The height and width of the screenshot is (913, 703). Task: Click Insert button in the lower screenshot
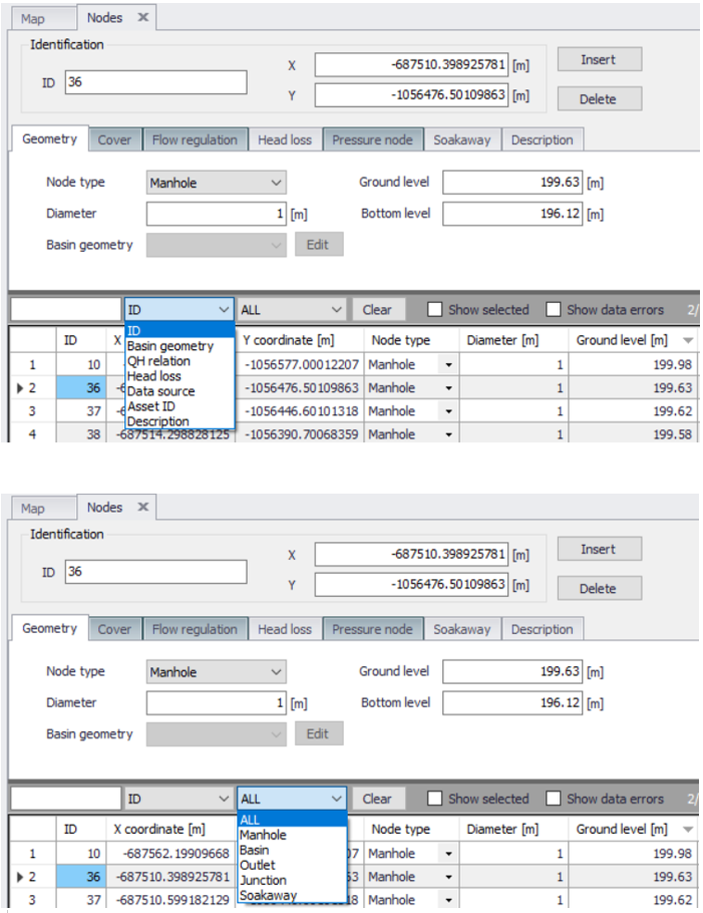pos(599,549)
